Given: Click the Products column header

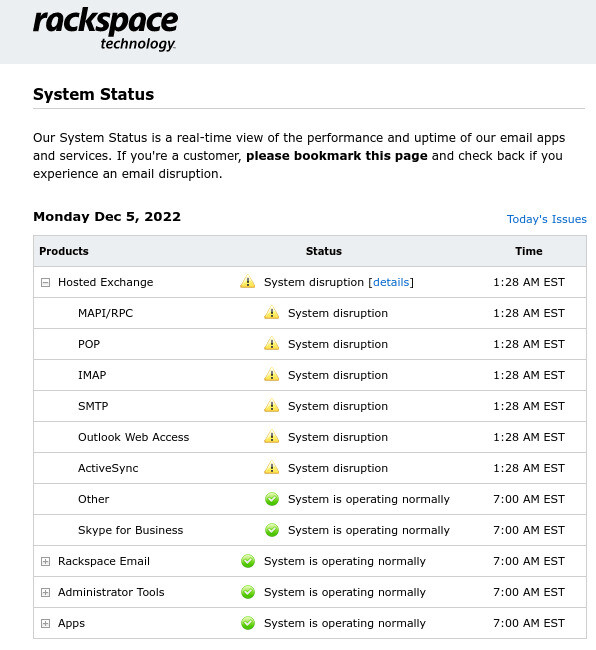Looking at the screenshot, I should pos(64,251).
